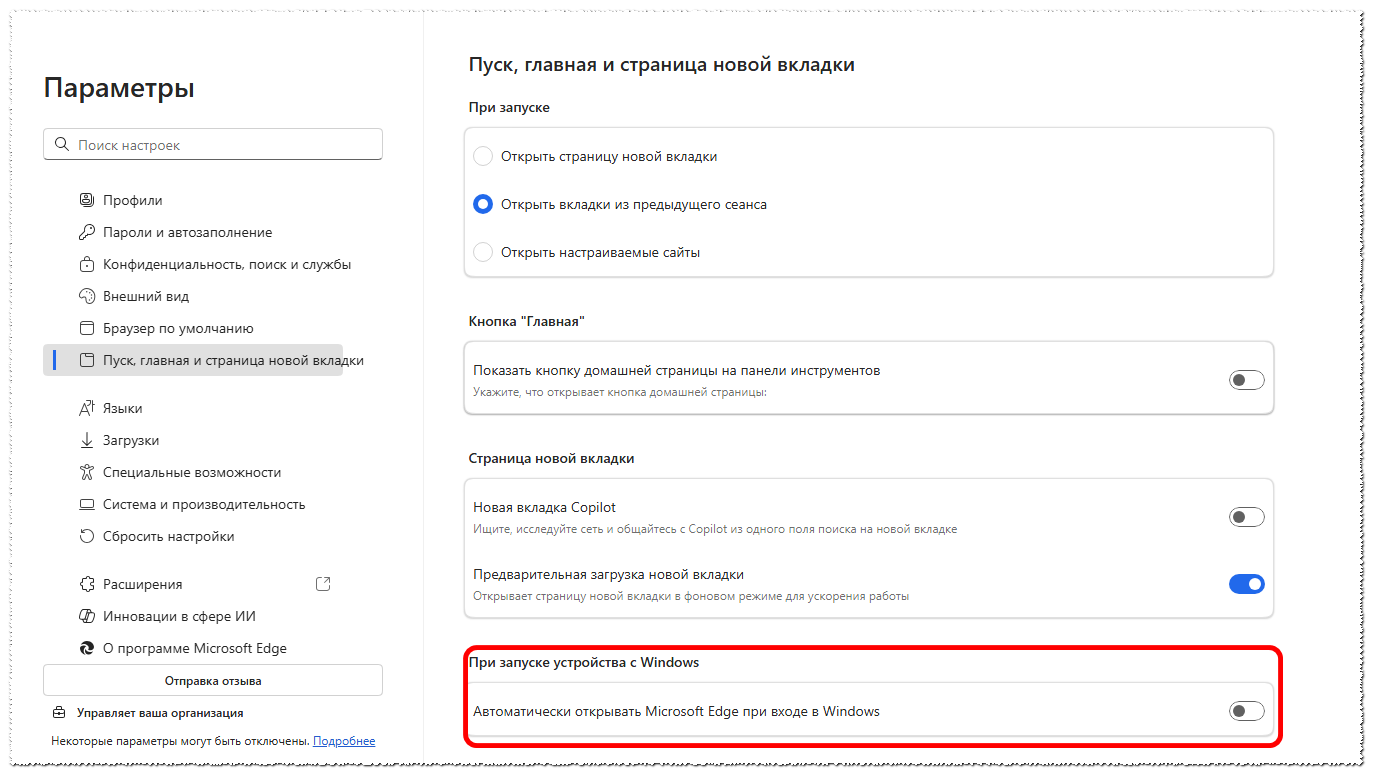The height and width of the screenshot is (775, 1373).
Task: Click the key icon beside Пароли и автозаполнение
Action: [86, 232]
